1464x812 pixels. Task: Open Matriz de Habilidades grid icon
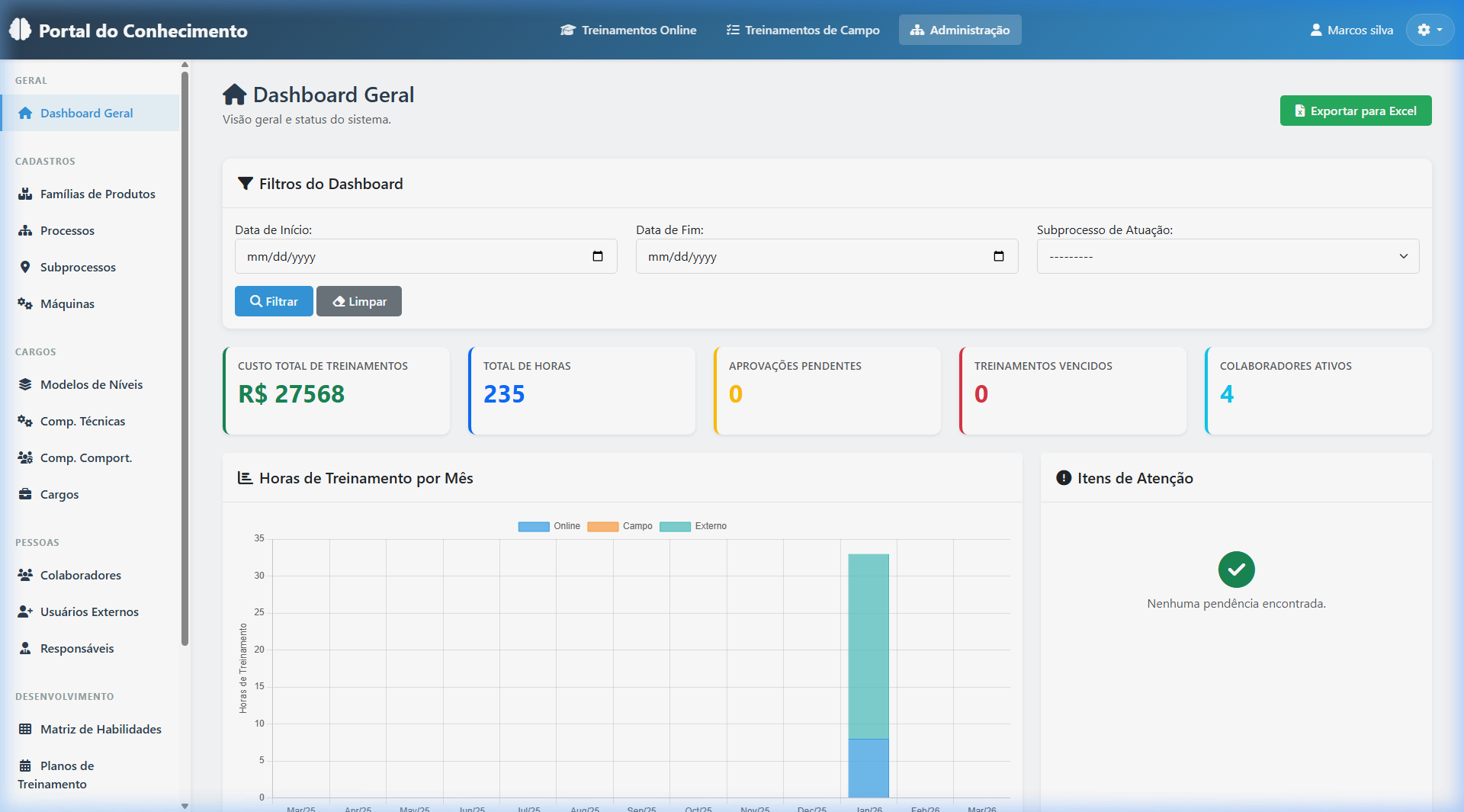click(x=25, y=729)
